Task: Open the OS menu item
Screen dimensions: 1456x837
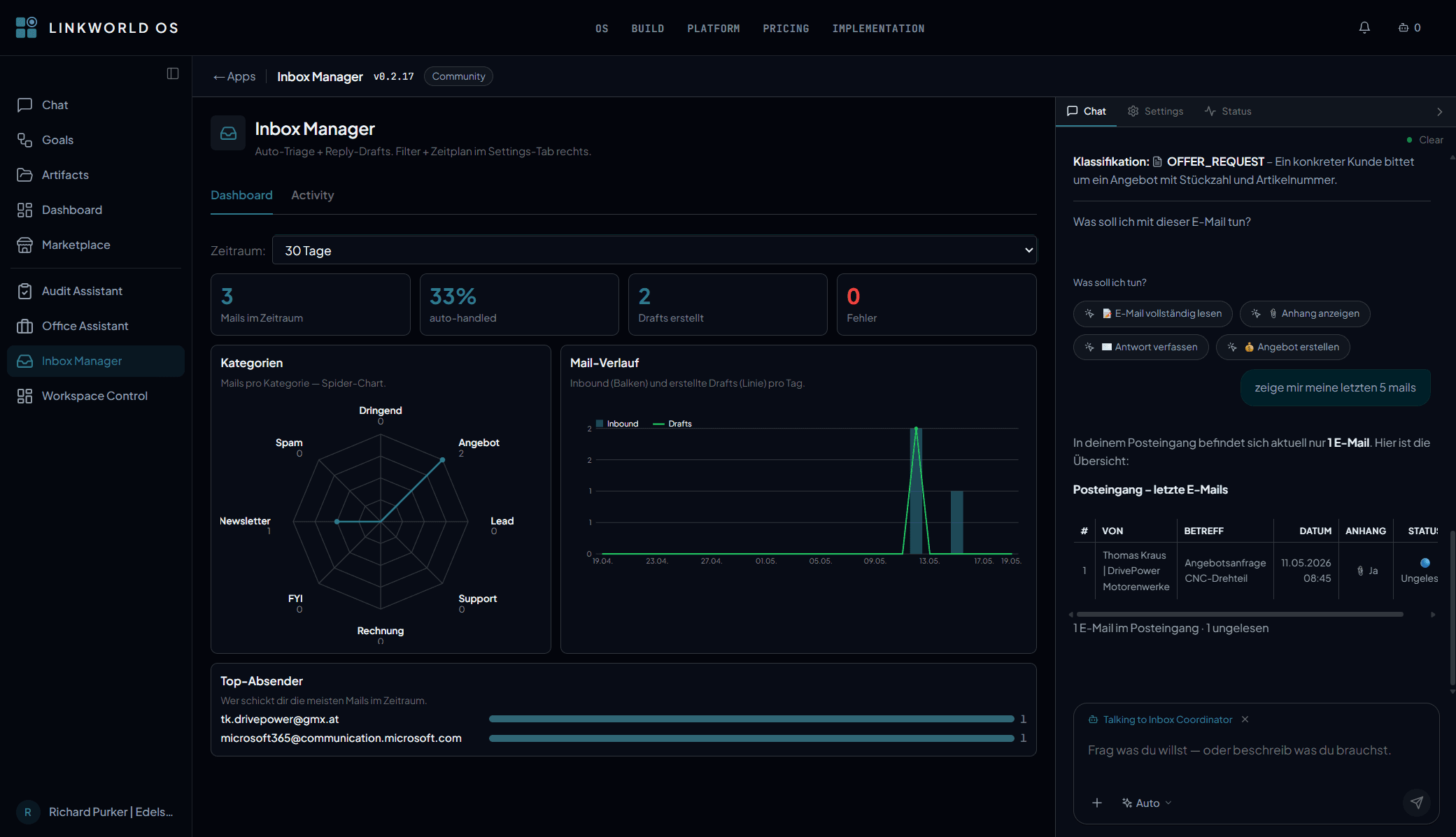Action: pos(602,29)
